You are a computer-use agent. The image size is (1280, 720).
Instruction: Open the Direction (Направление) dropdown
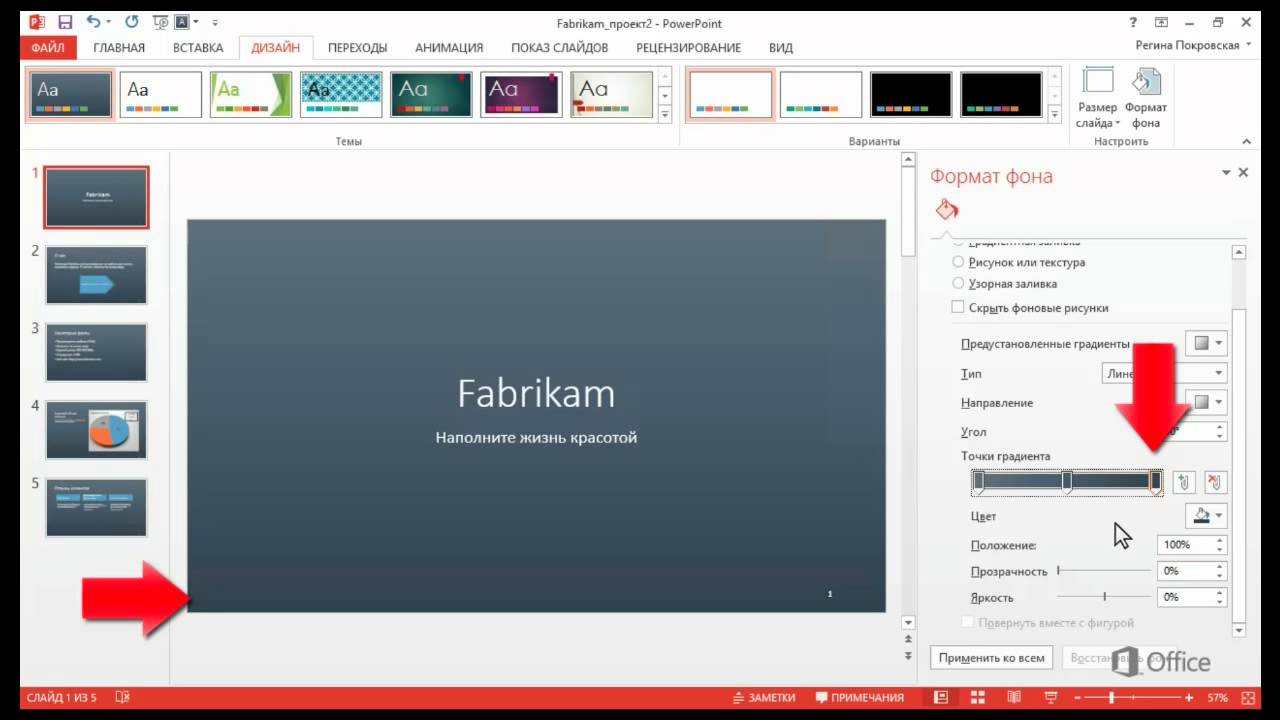[1206, 402]
